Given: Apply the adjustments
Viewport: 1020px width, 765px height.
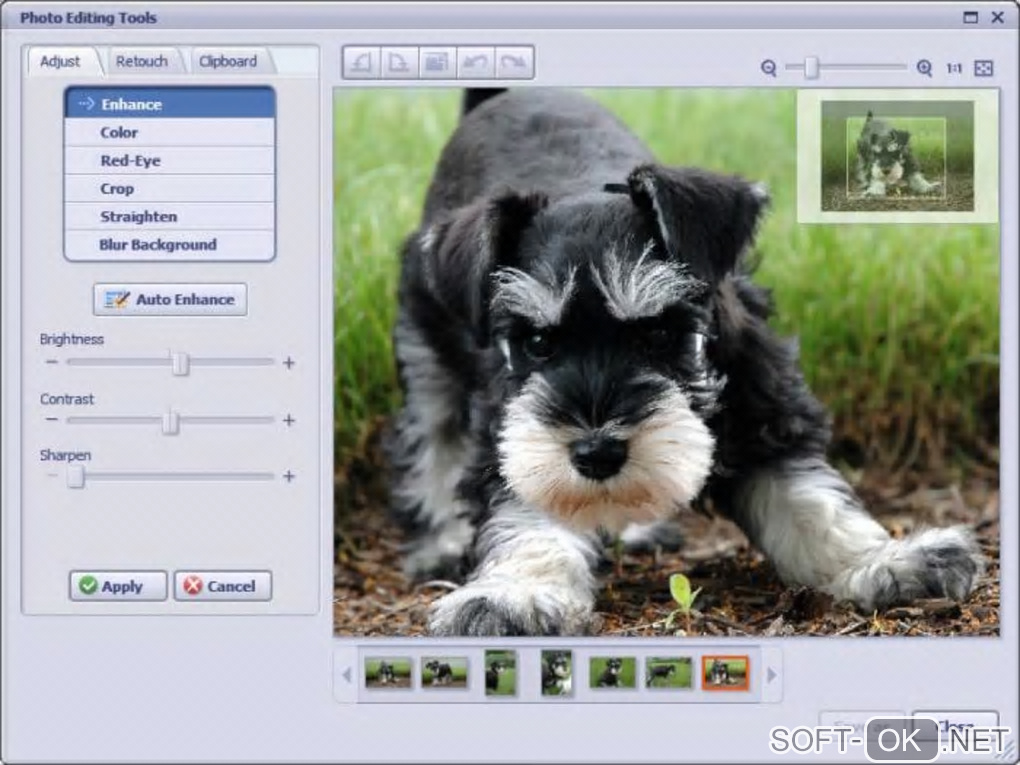Looking at the screenshot, I should (x=118, y=586).
